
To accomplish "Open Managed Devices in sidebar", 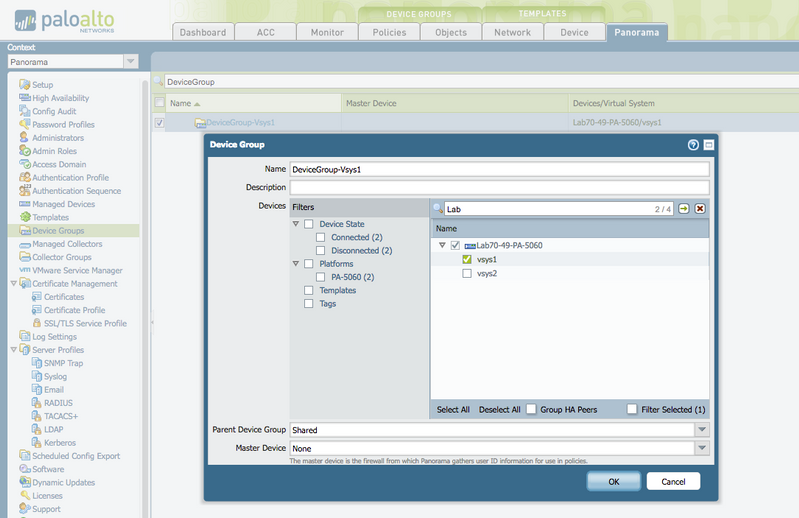I will [x=63, y=204].
